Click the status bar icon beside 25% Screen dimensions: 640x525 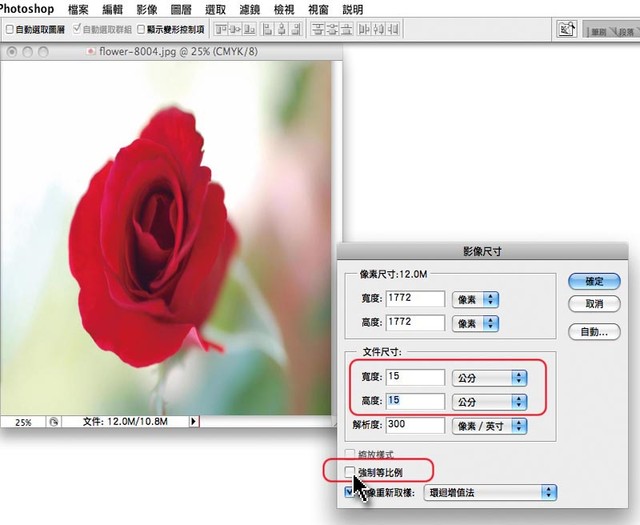(53, 422)
